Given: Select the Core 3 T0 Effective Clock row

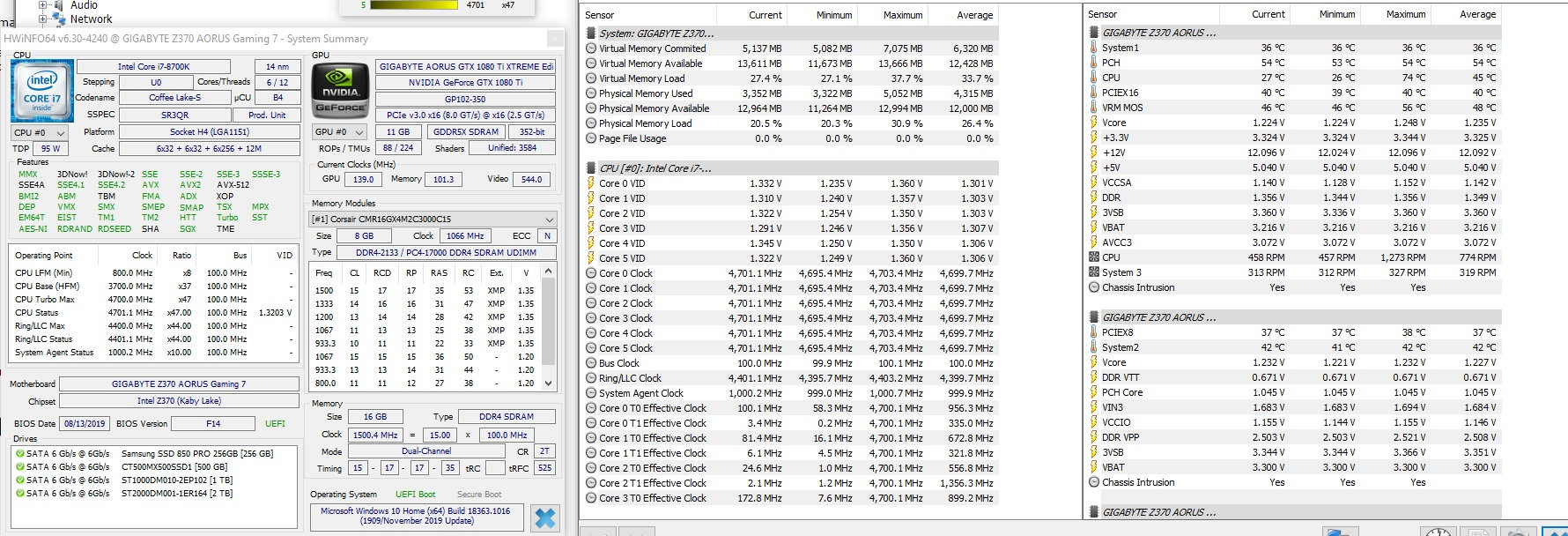Looking at the screenshot, I should point(791,498).
